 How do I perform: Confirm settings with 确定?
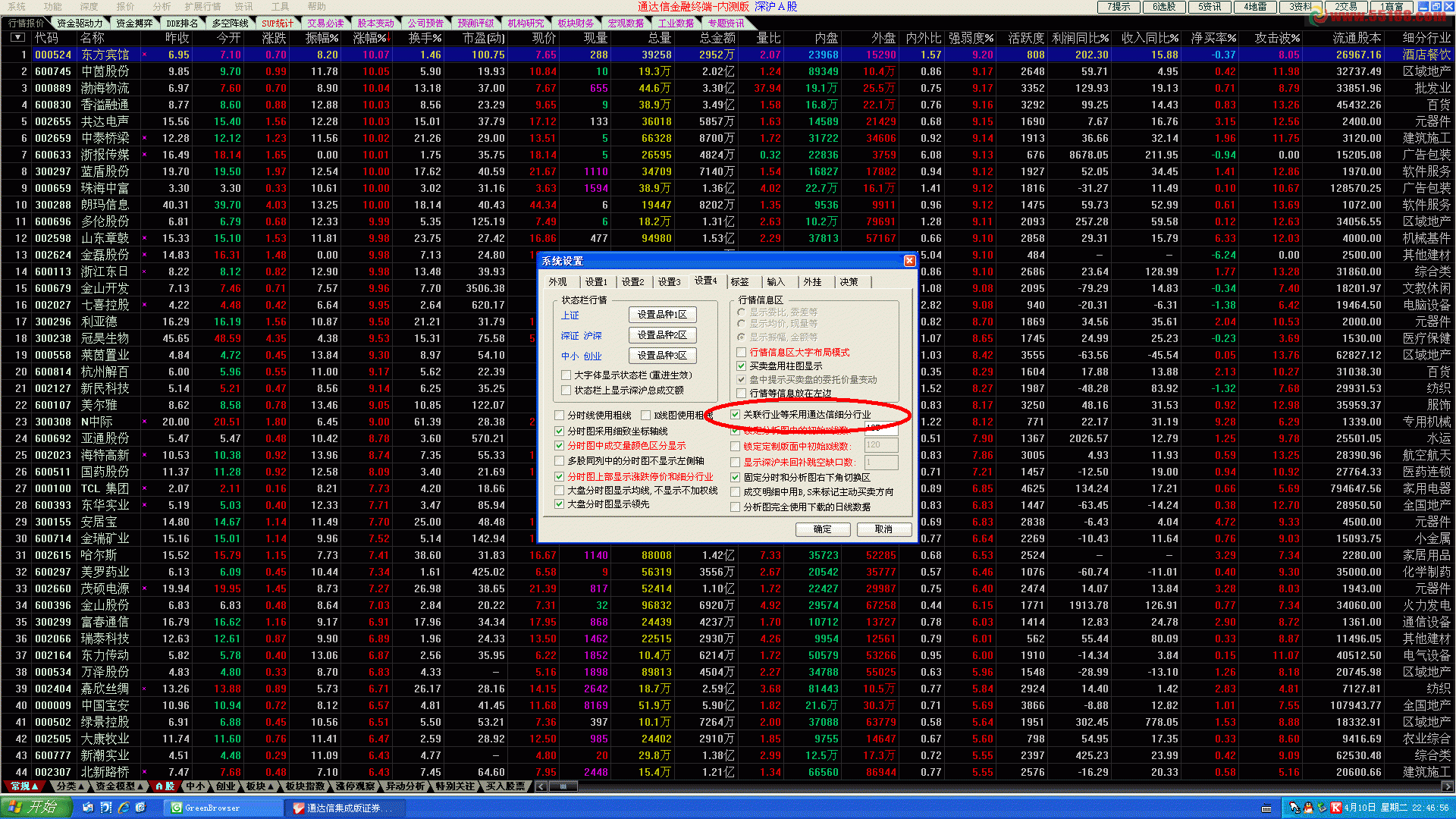(823, 529)
